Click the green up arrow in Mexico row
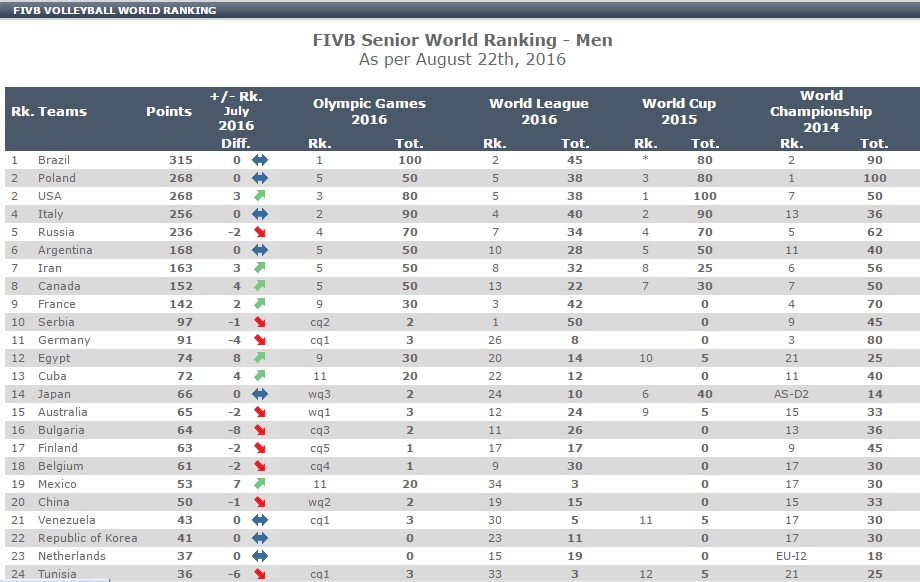 [x=260, y=484]
